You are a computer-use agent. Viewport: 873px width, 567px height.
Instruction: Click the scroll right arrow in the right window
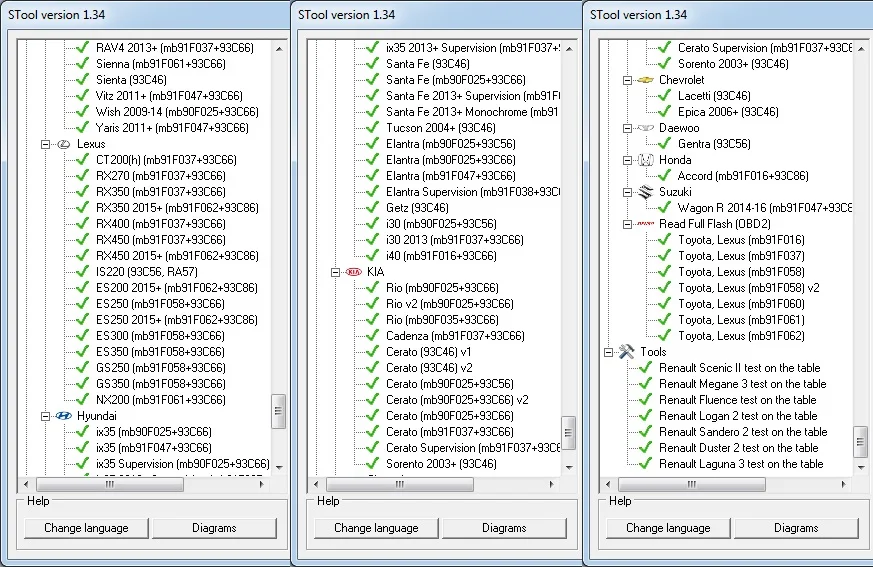pyautogui.click(x=844, y=485)
